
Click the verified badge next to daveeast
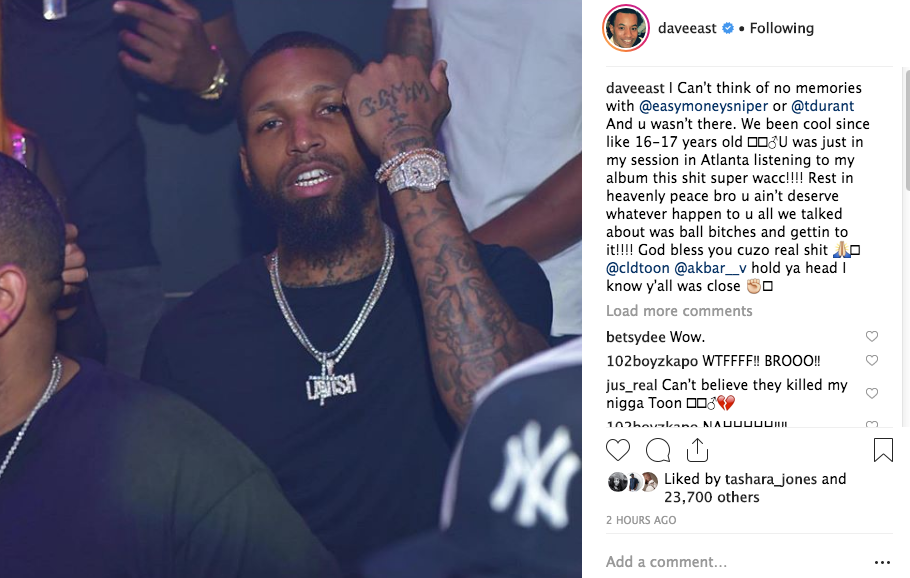point(728,28)
